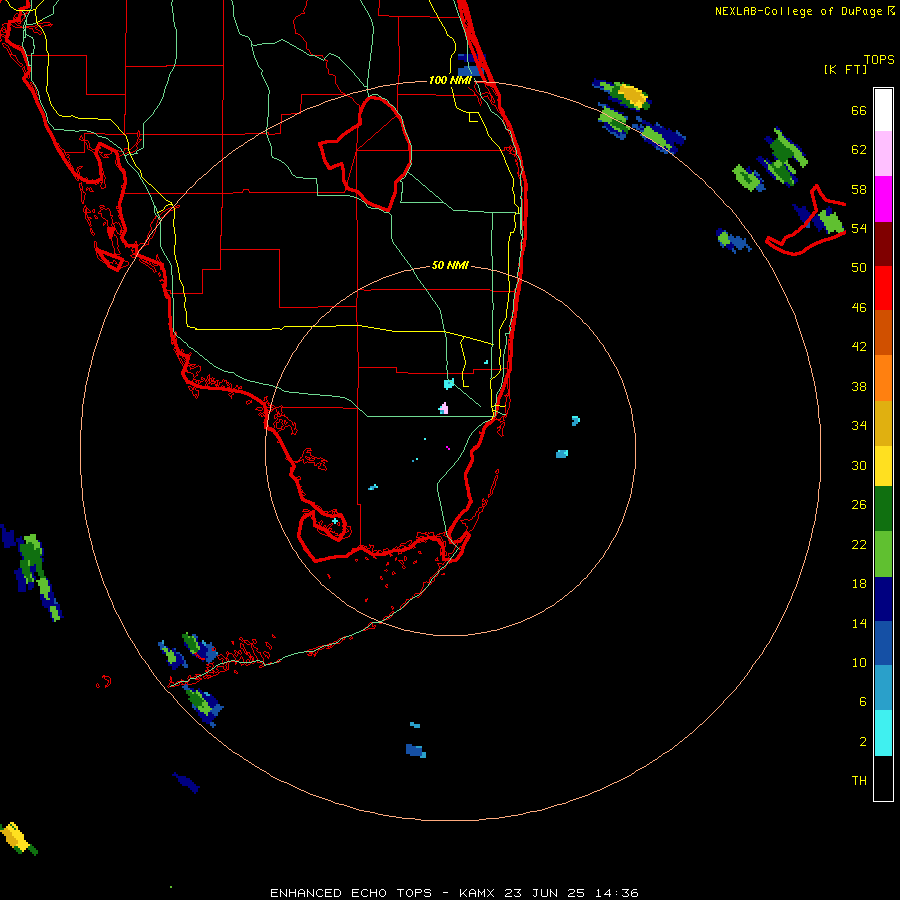Click the 22 scale value

coord(859,545)
